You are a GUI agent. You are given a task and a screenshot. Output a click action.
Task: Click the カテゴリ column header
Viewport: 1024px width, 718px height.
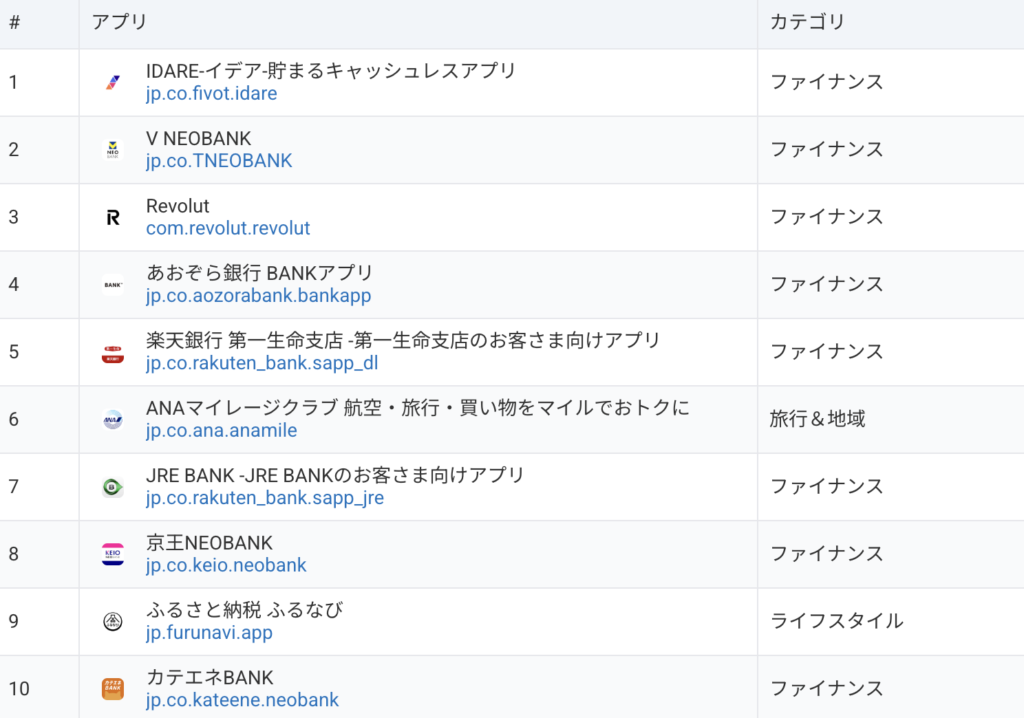[x=807, y=23]
